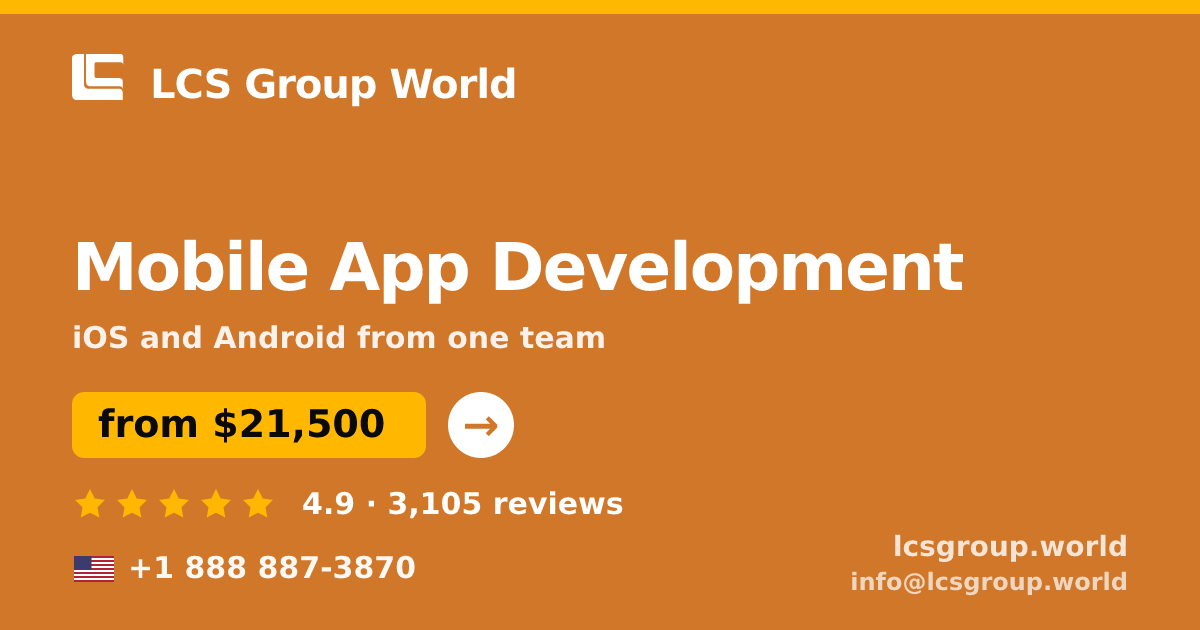Click the 'from $21,500' price button
1200x630 pixels.
coord(249,425)
